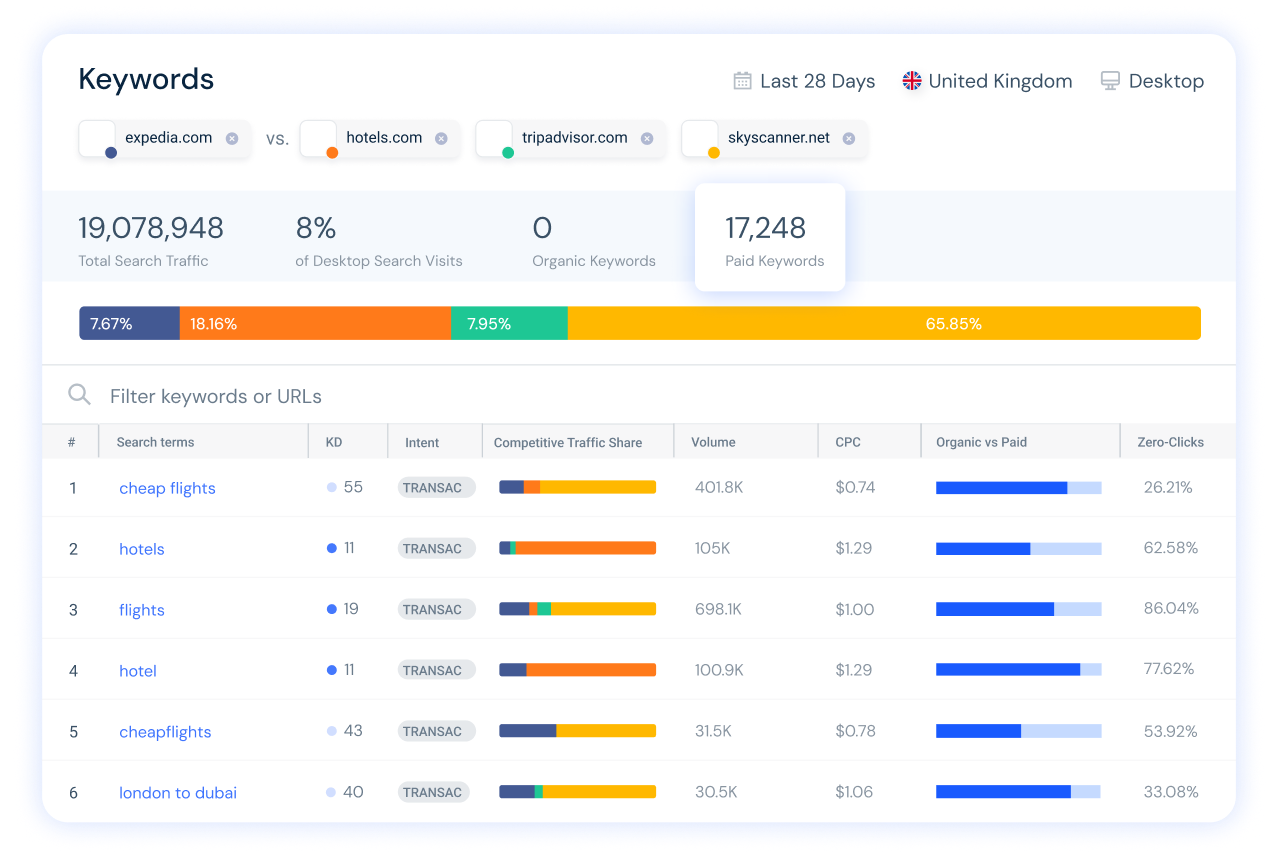This screenshot has width=1280, height=856.
Task: Click the United Kingdom flag icon
Action: (912, 81)
